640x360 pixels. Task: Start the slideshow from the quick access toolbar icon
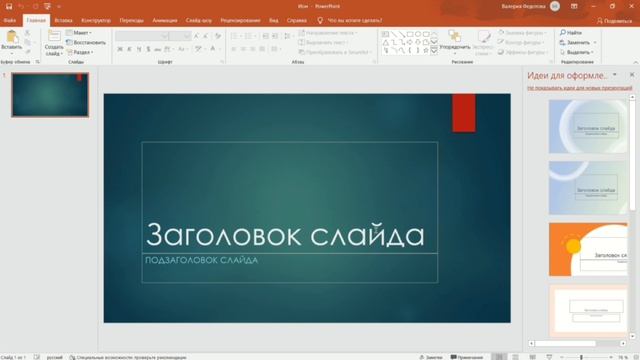(48, 7)
